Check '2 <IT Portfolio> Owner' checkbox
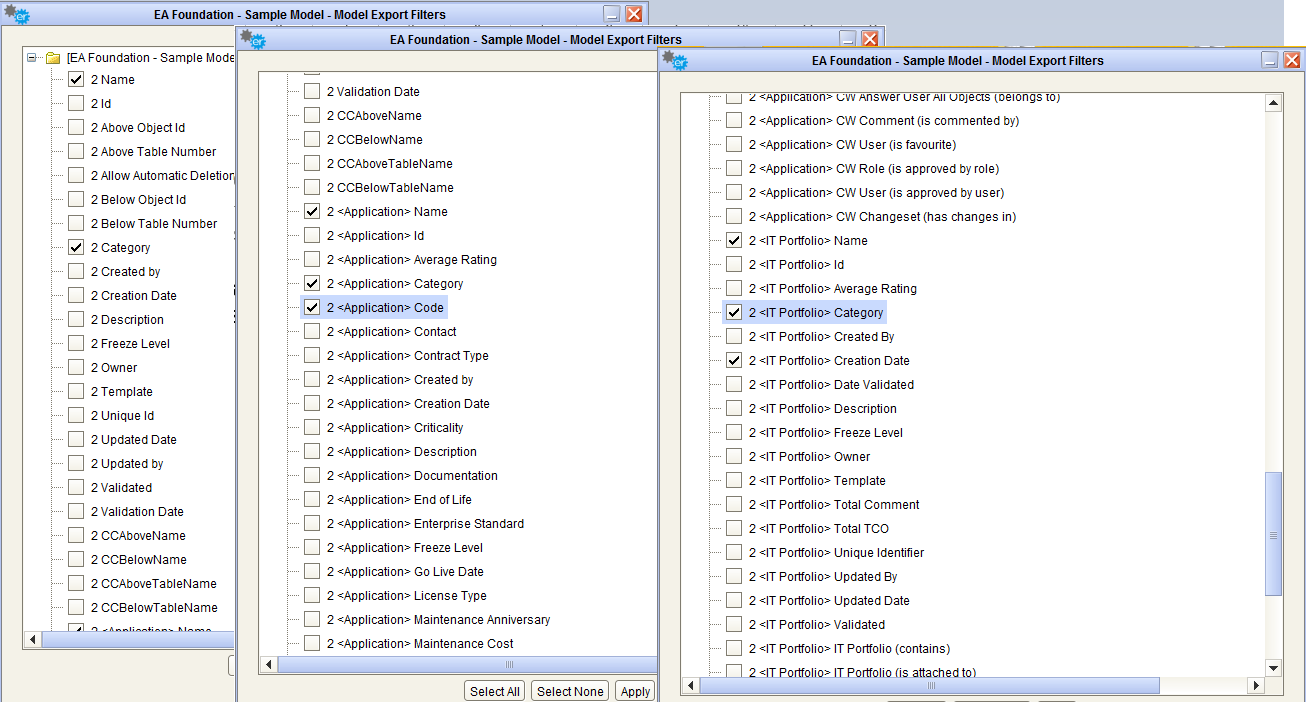This screenshot has width=1306, height=702. click(734, 457)
